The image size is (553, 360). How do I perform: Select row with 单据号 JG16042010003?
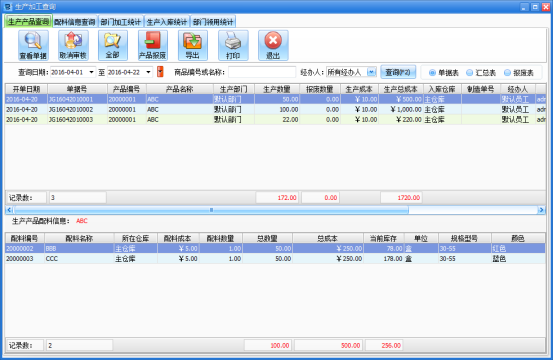tap(275, 120)
